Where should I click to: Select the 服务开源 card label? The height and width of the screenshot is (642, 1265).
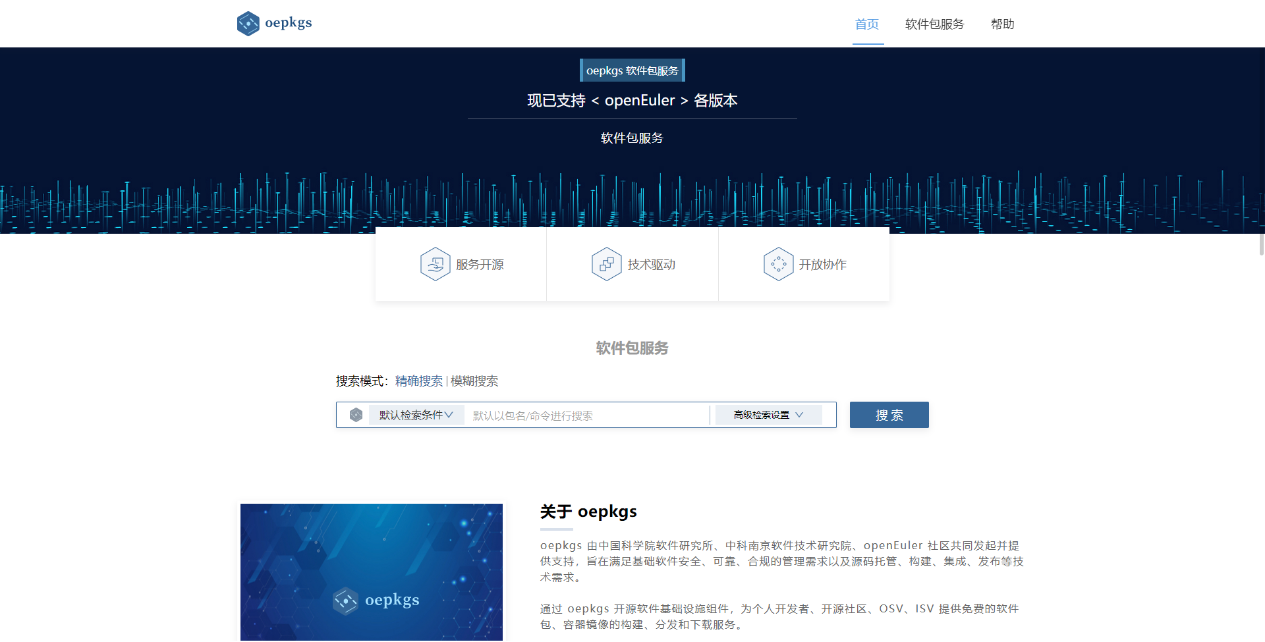480,265
